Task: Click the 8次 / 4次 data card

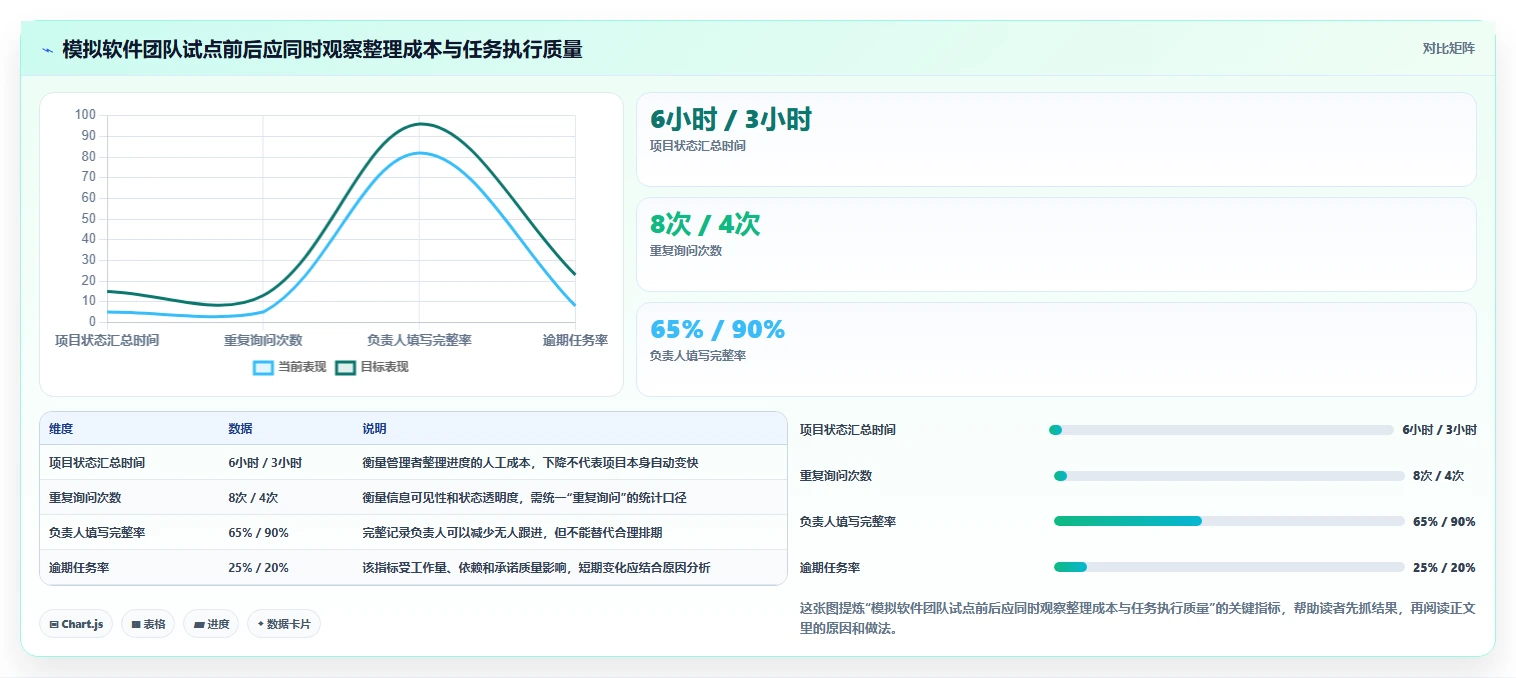Action: (x=1056, y=245)
